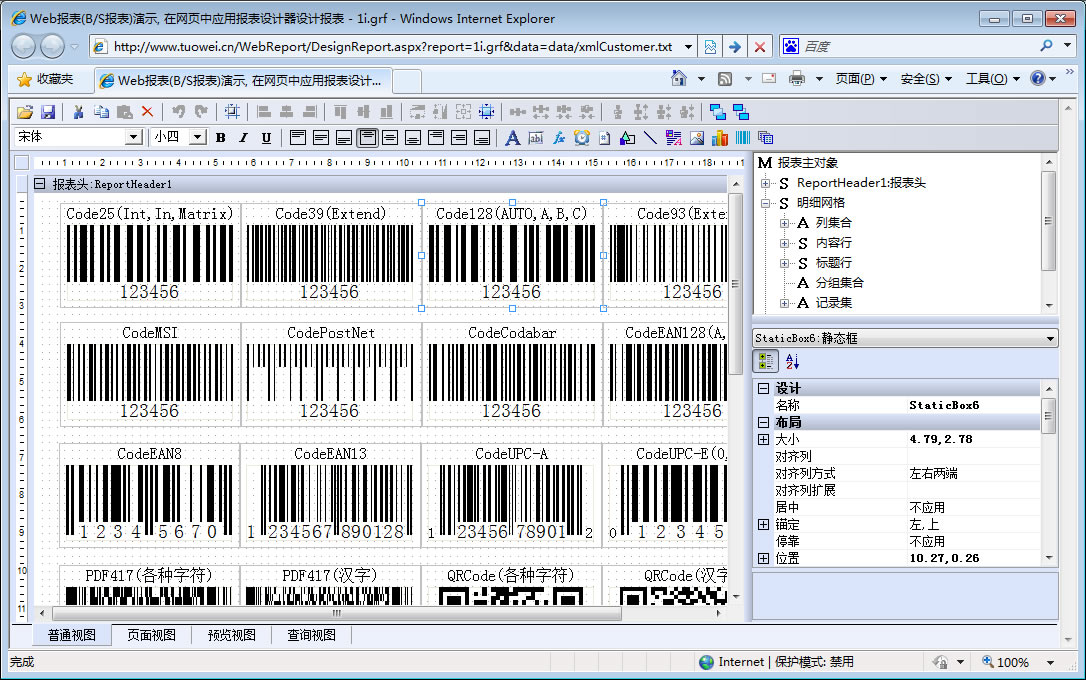Toggle italic text formatting
1086x680 pixels.
tap(243, 138)
